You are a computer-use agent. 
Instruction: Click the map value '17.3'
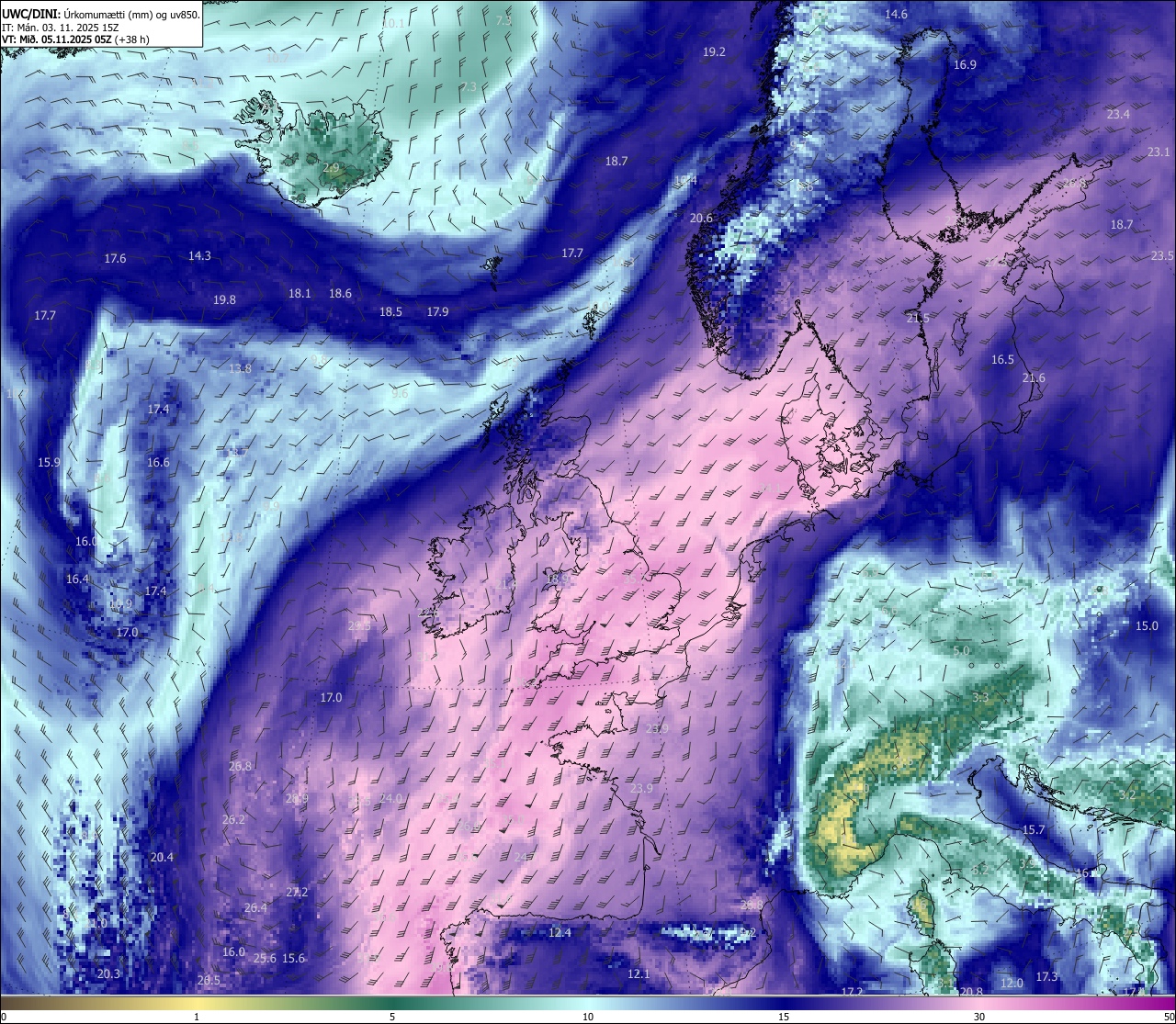1046,977
